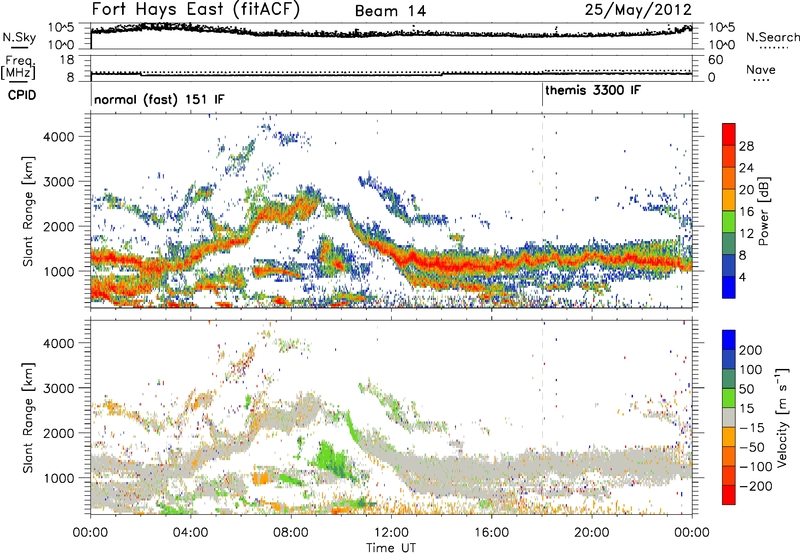Click the '4000' tick in the power panel

58,137
